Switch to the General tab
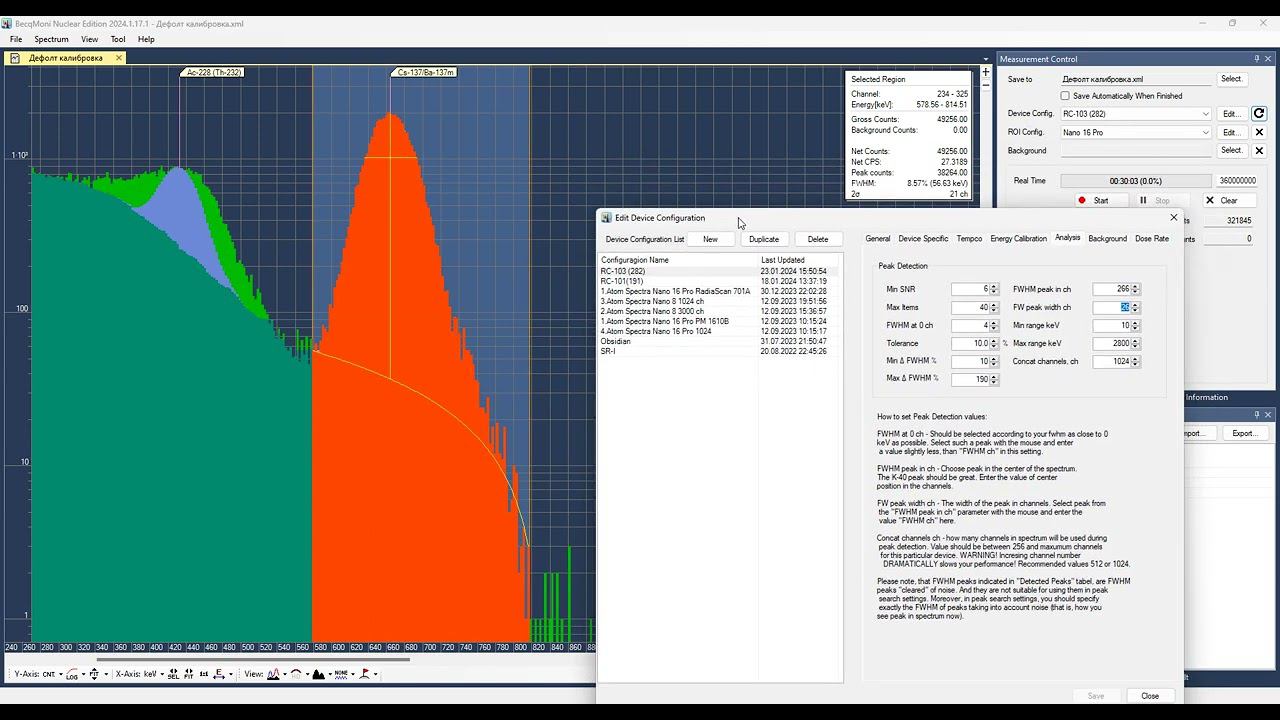This screenshot has height=720, width=1280. pyautogui.click(x=877, y=239)
